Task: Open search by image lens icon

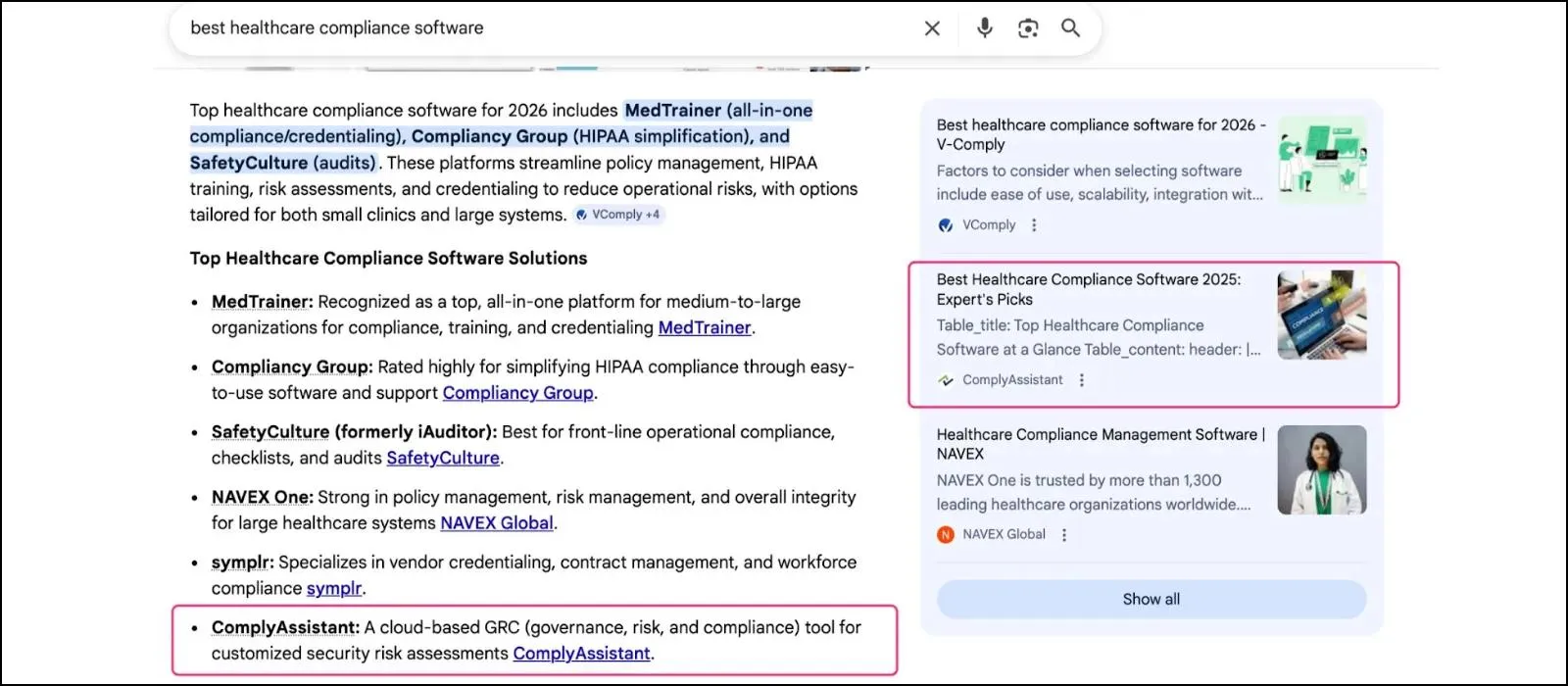Action: pyautogui.click(x=1028, y=28)
